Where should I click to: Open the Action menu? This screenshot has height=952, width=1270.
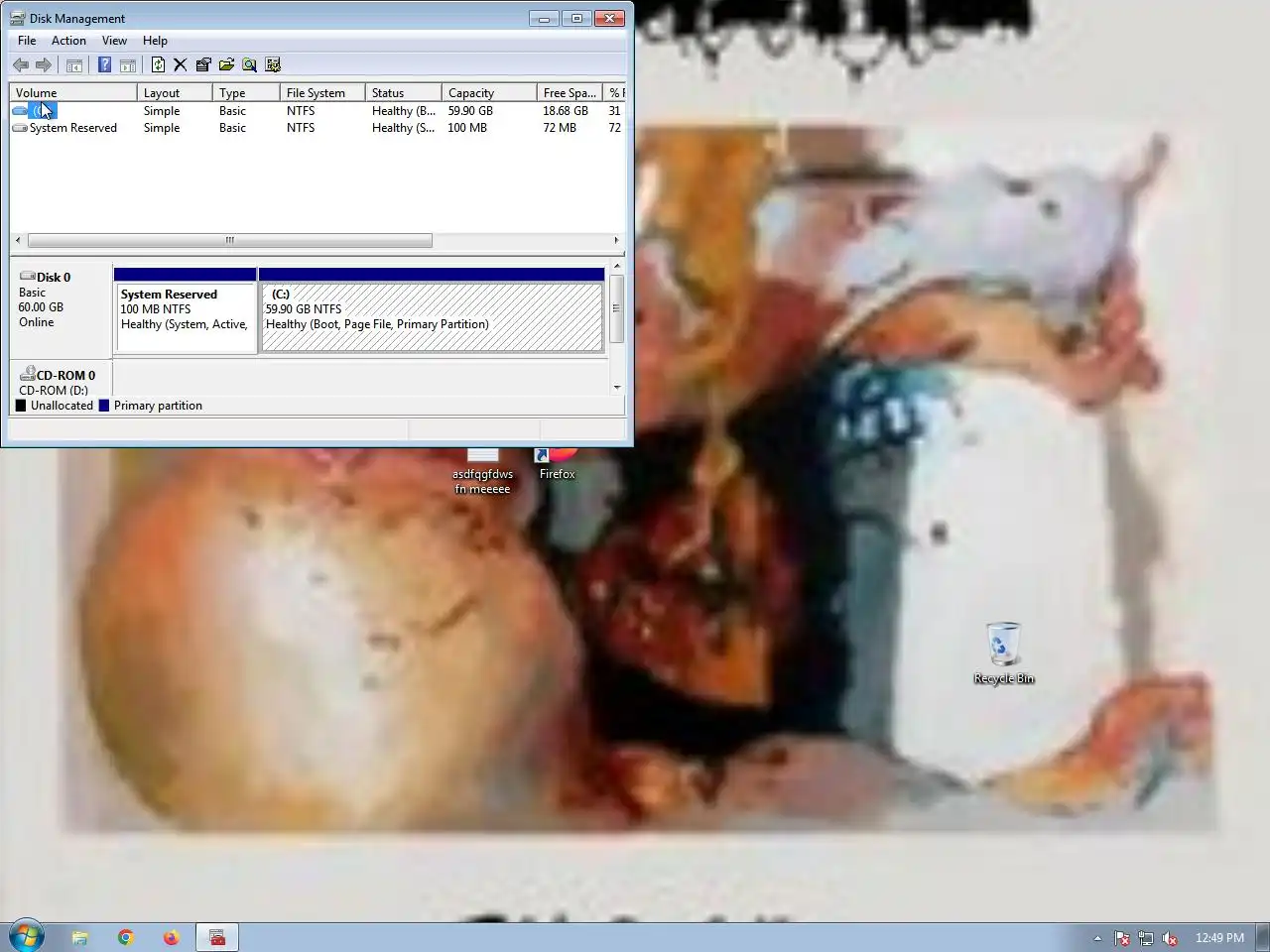(68, 41)
